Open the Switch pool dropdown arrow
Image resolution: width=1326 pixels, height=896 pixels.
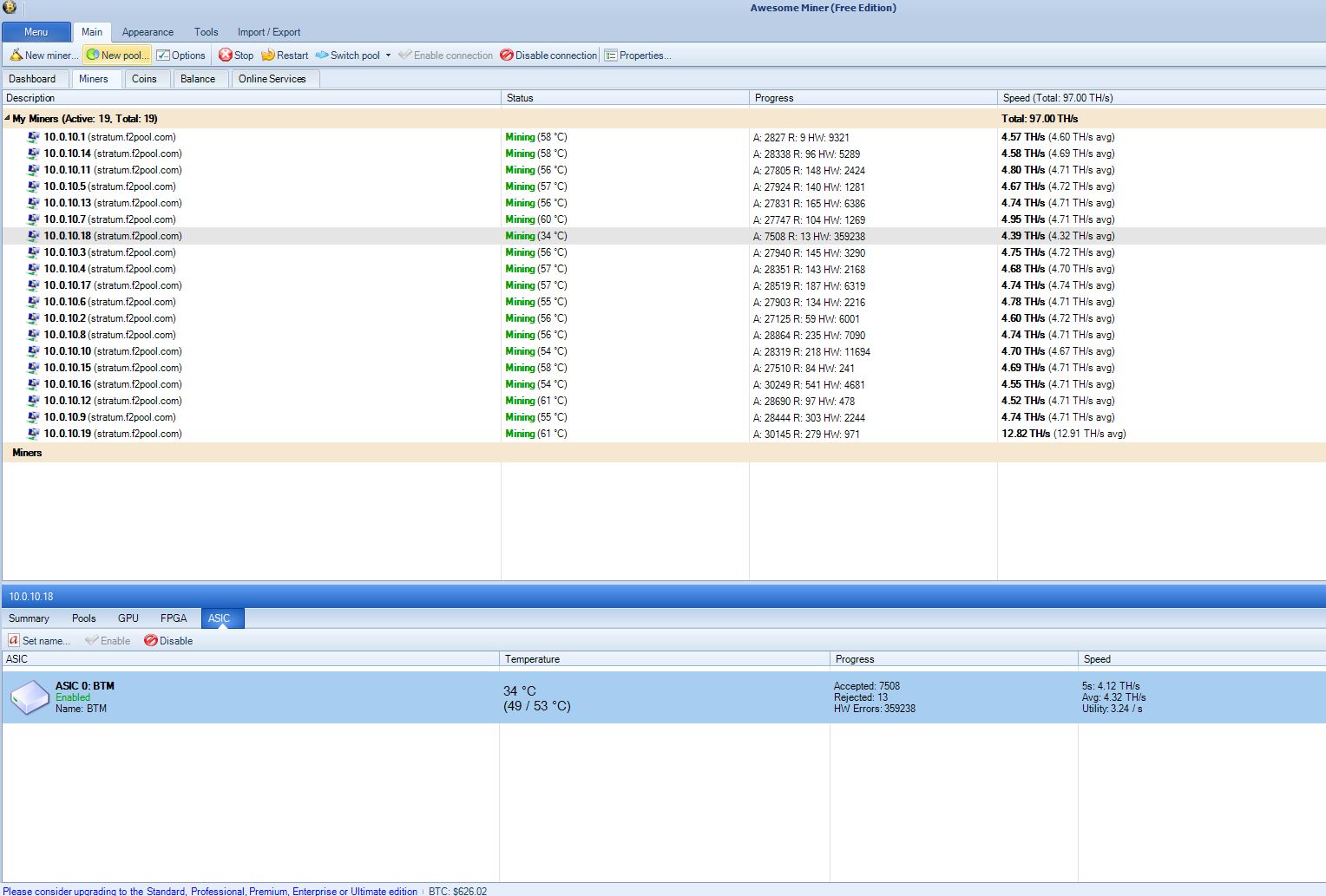click(388, 56)
